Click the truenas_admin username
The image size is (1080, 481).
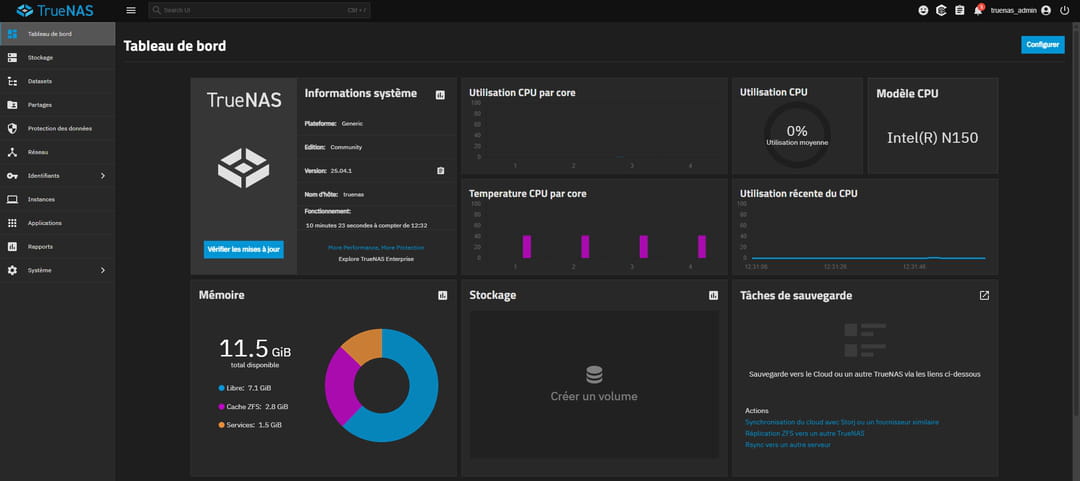click(x=1015, y=10)
